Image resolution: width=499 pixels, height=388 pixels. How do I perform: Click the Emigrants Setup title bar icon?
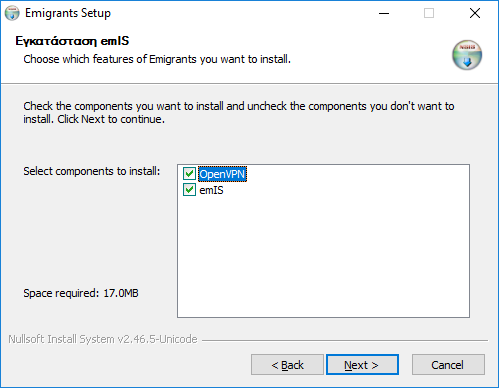12,13
